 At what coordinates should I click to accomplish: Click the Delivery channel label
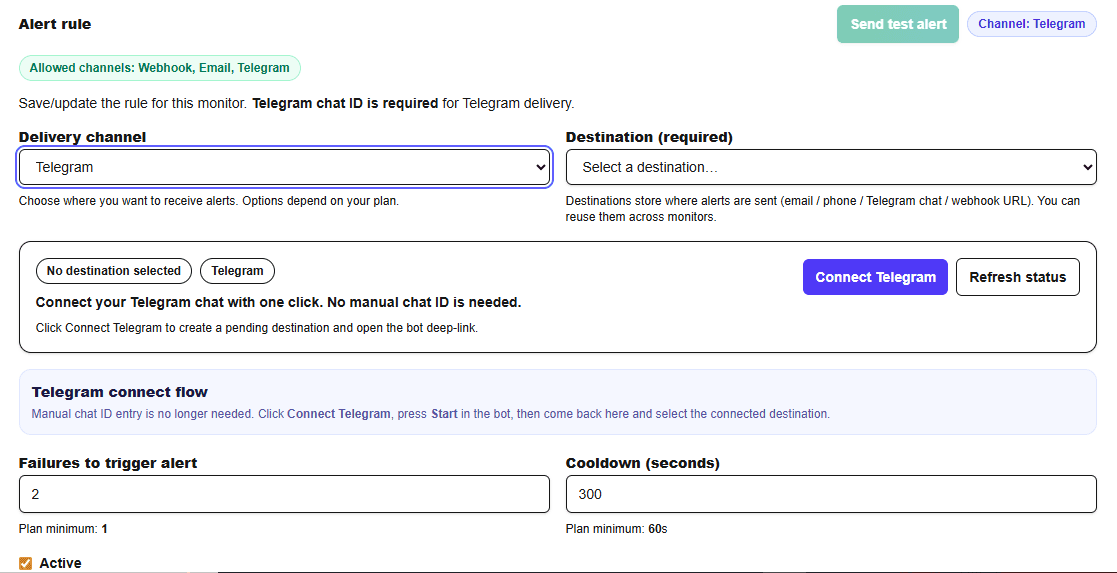83,138
